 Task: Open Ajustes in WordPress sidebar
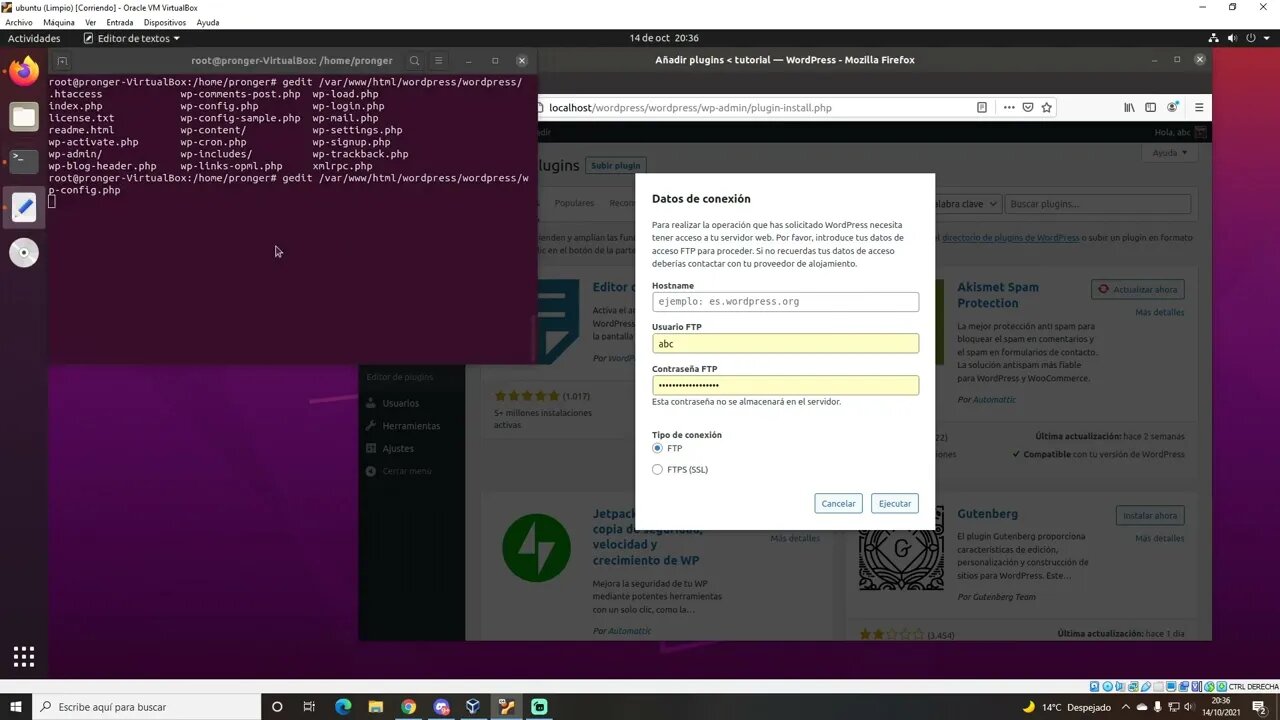398,449
